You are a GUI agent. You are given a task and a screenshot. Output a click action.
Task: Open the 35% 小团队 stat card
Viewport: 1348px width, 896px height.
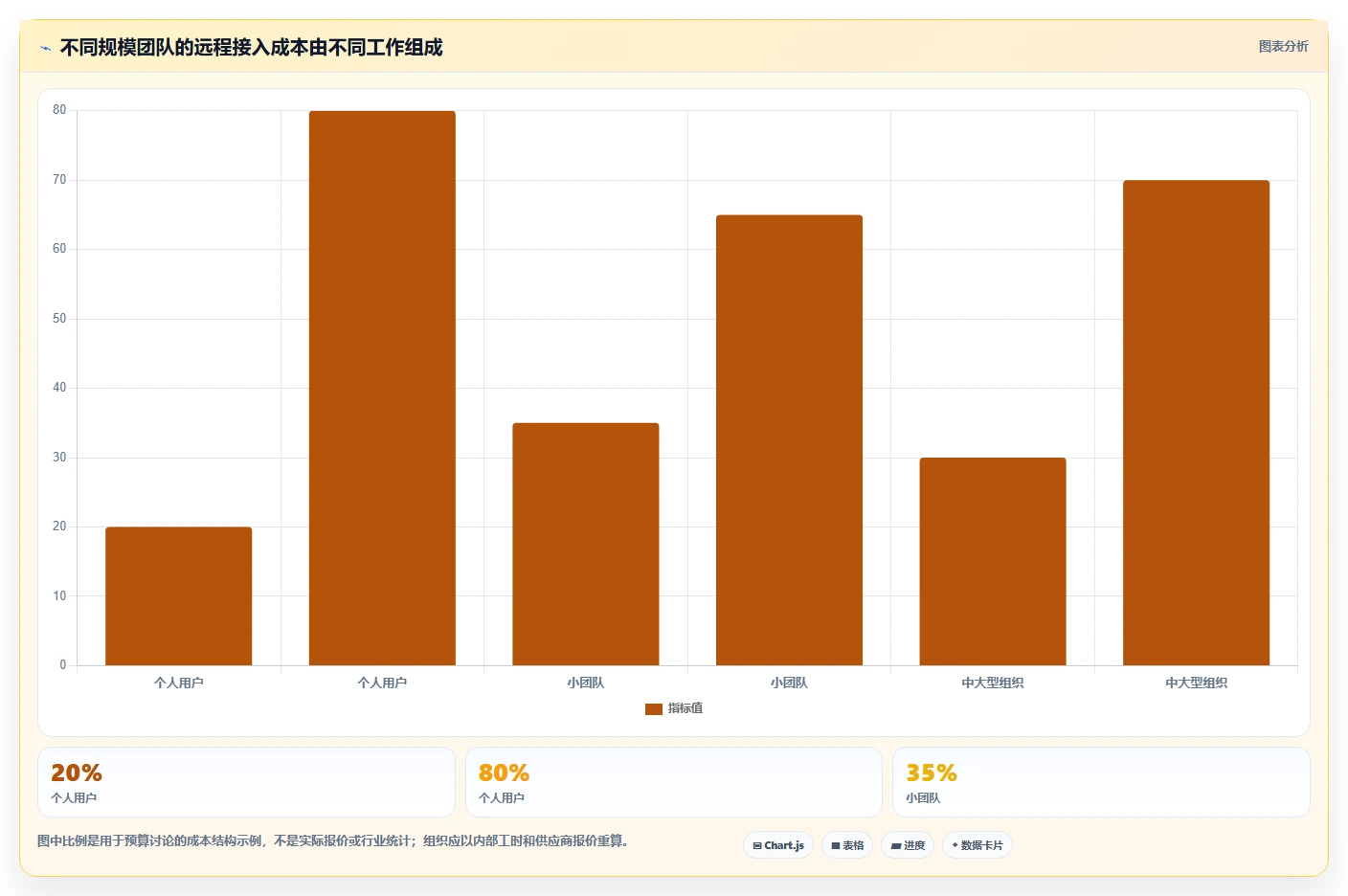pyautogui.click(x=1101, y=782)
